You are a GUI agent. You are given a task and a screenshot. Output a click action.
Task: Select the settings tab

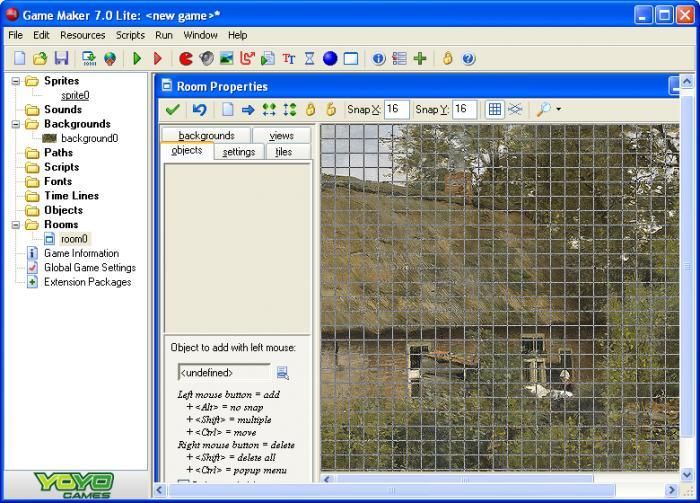pyautogui.click(x=238, y=152)
